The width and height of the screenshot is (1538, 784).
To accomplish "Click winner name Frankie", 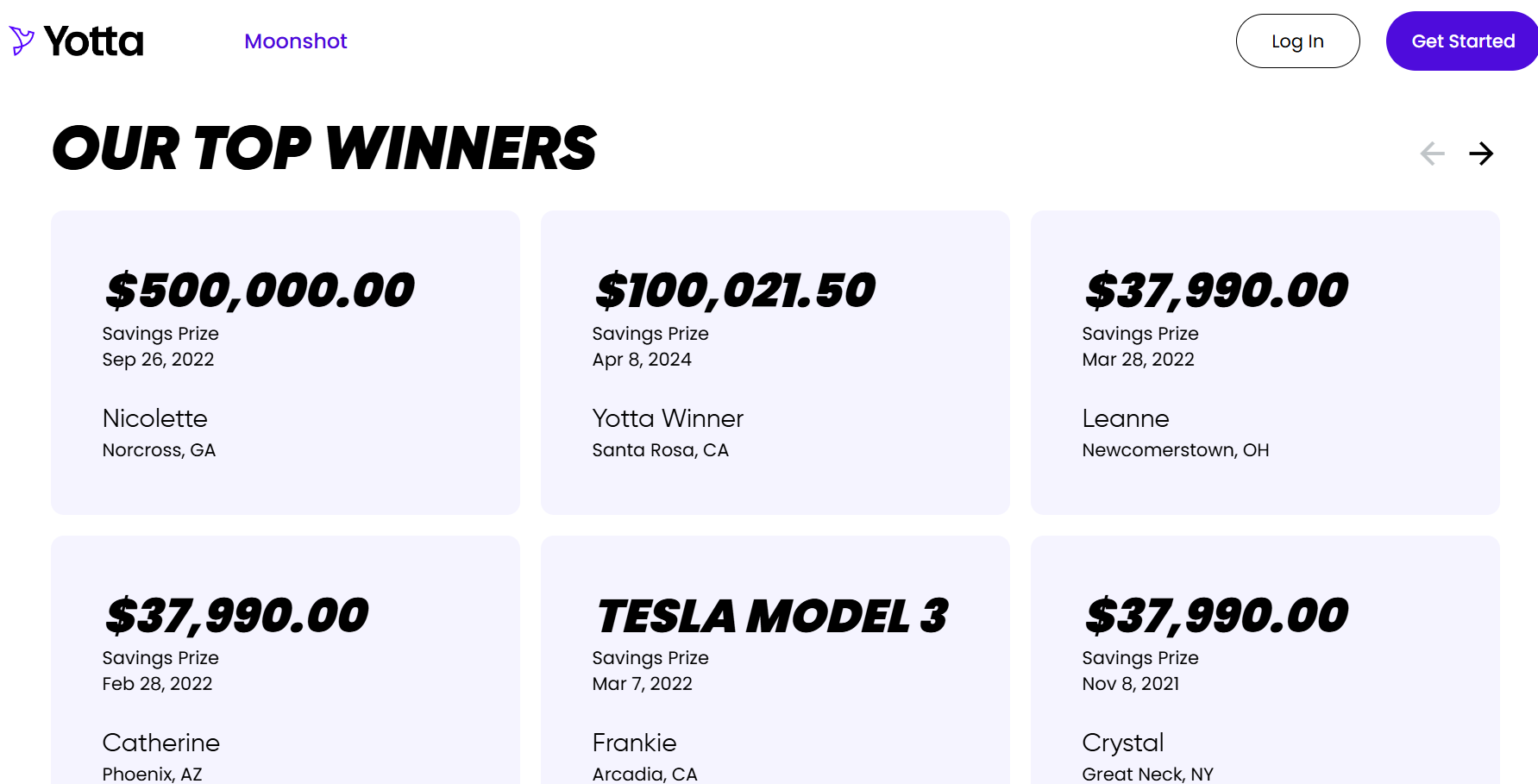I will pos(634,743).
